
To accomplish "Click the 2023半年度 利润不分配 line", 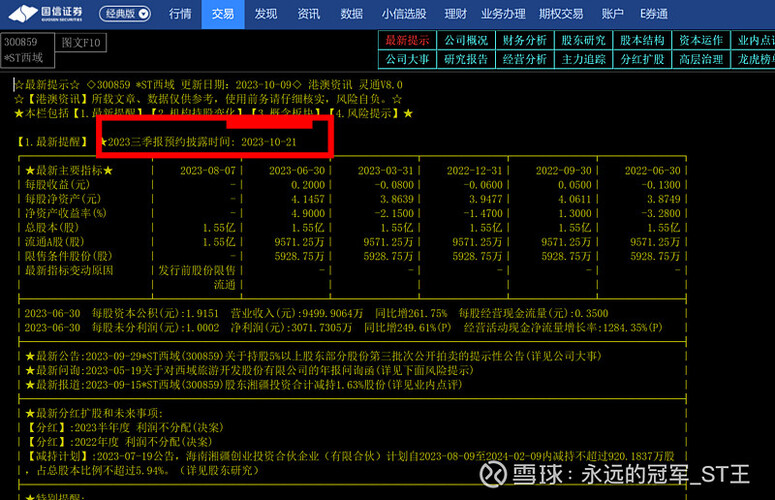I will pyautogui.click(x=125, y=428).
